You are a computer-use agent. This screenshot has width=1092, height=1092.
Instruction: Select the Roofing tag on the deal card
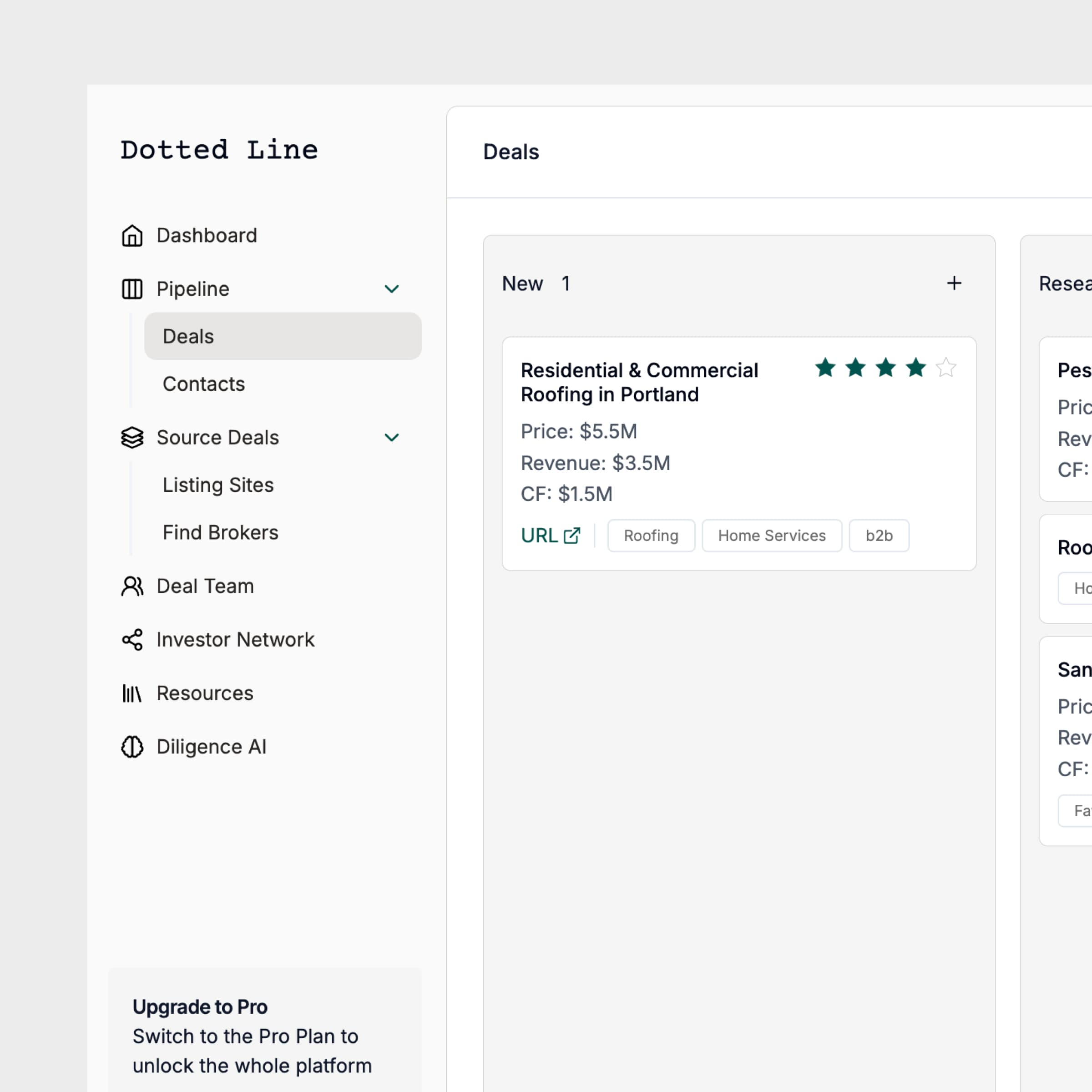pos(651,535)
